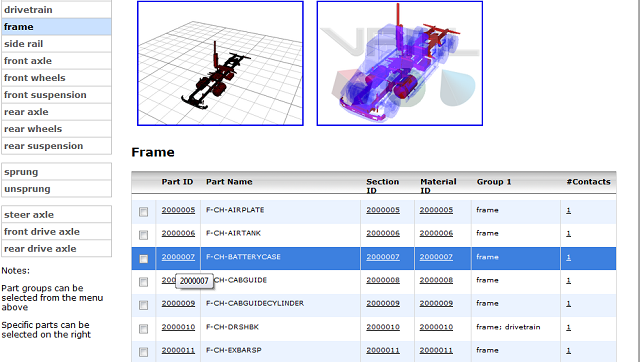Screen dimensions: 640x362
Task: Choose the rear drive axle group
Action: tap(56, 249)
